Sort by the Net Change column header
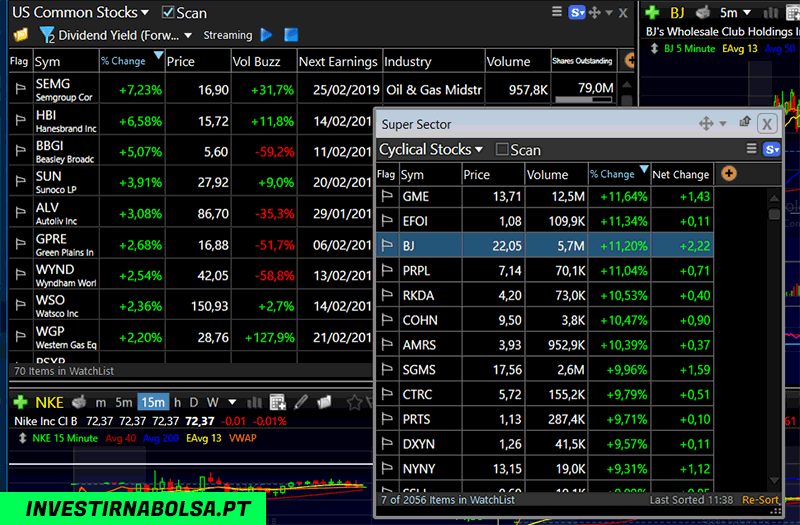Image resolution: width=800 pixels, height=525 pixels. click(682, 174)
